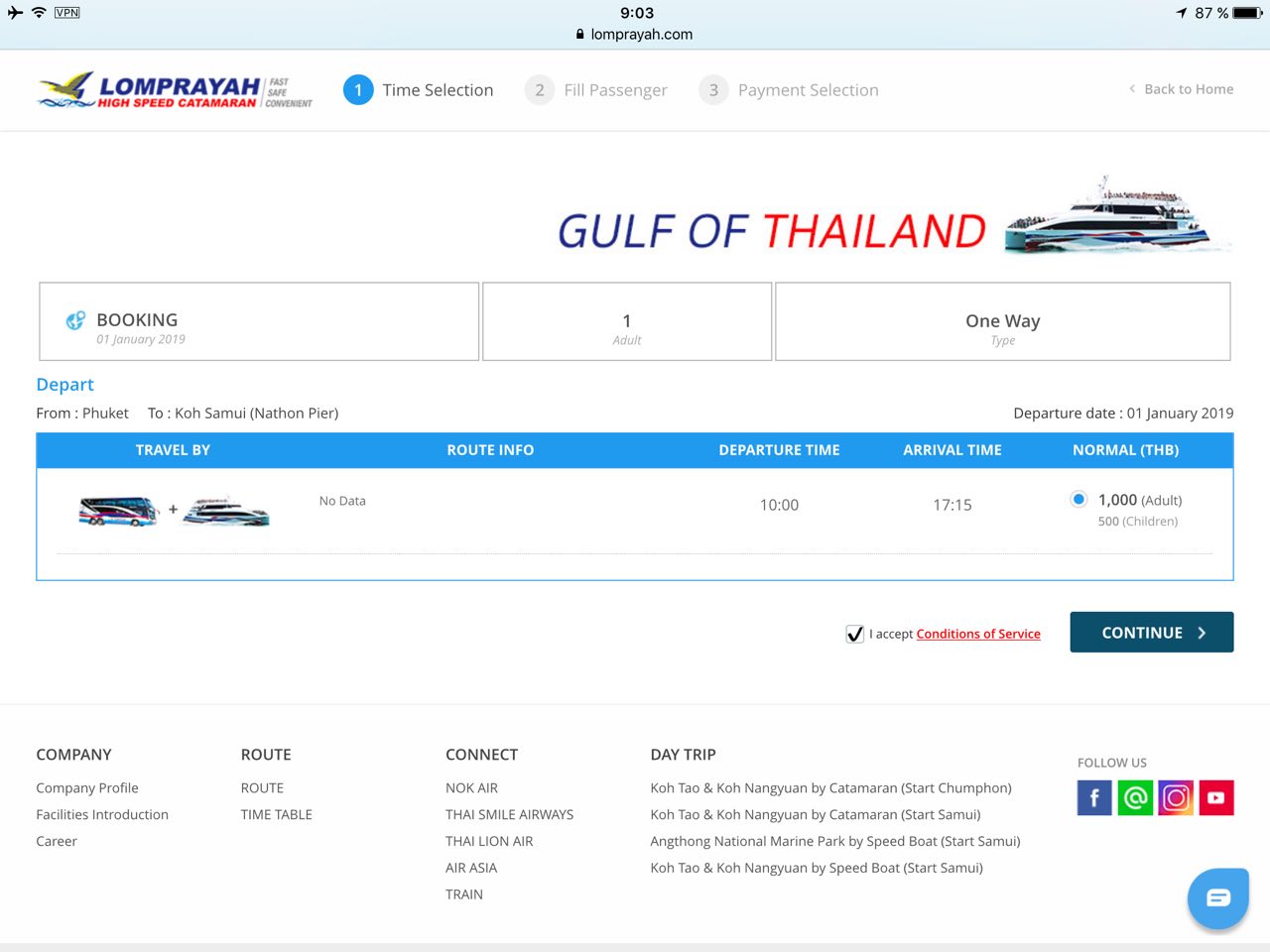Open the live chat bubble

pos(1218,897)
